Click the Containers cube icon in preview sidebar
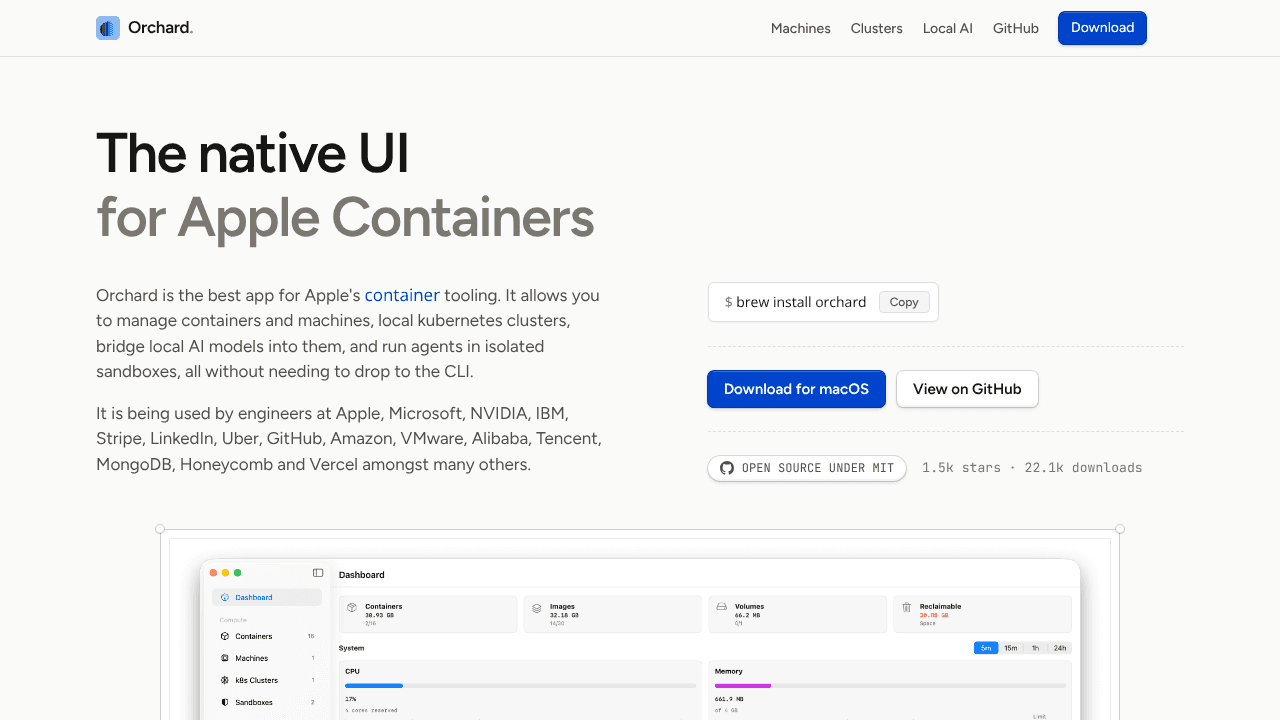 [x=225, y=637]
